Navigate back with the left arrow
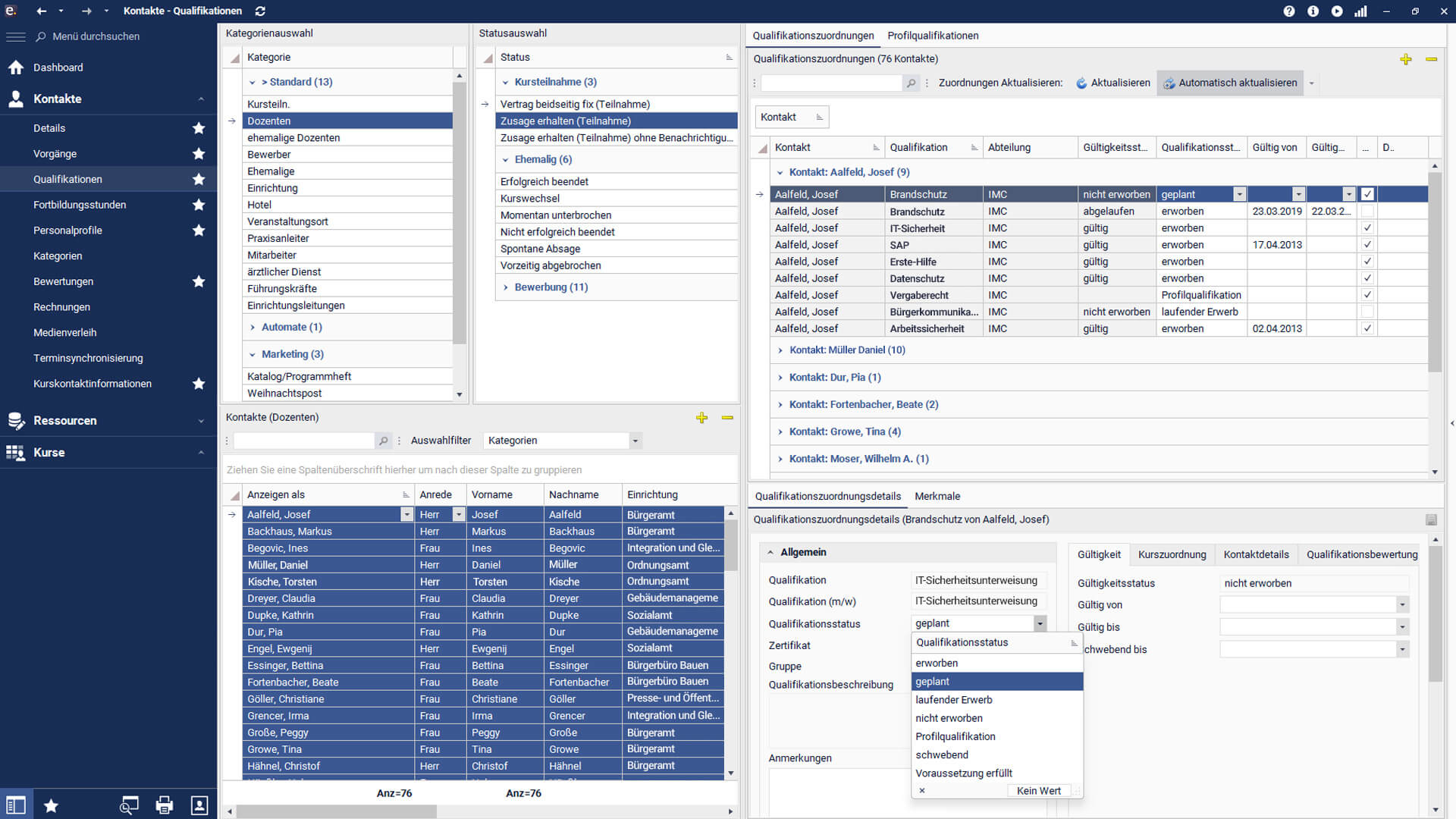1456x819 pixels. (41, 11)
